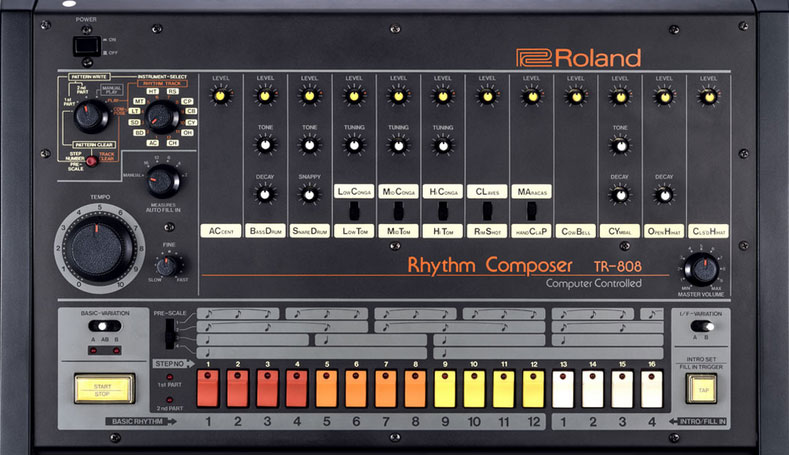Click the Cymbal DECAY knob
This screenshot has height=455, width=789.
[620, 195]
